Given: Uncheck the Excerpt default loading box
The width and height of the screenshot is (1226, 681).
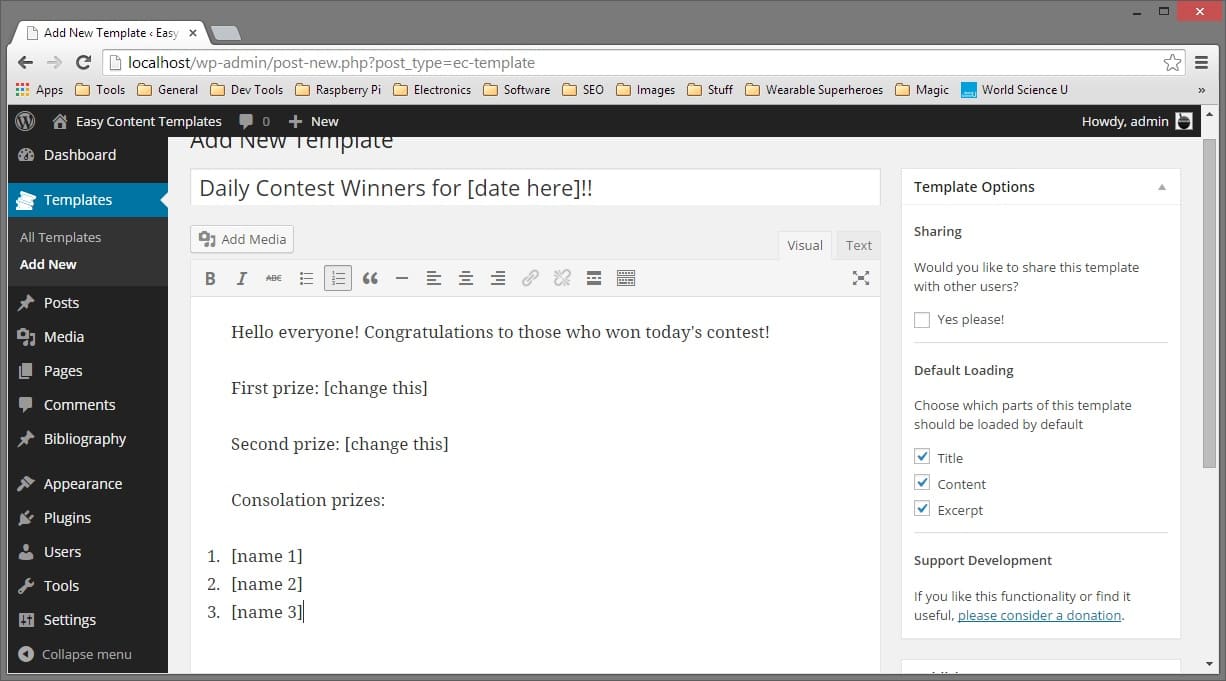Looking at the screenshot, I should (922, 509).
